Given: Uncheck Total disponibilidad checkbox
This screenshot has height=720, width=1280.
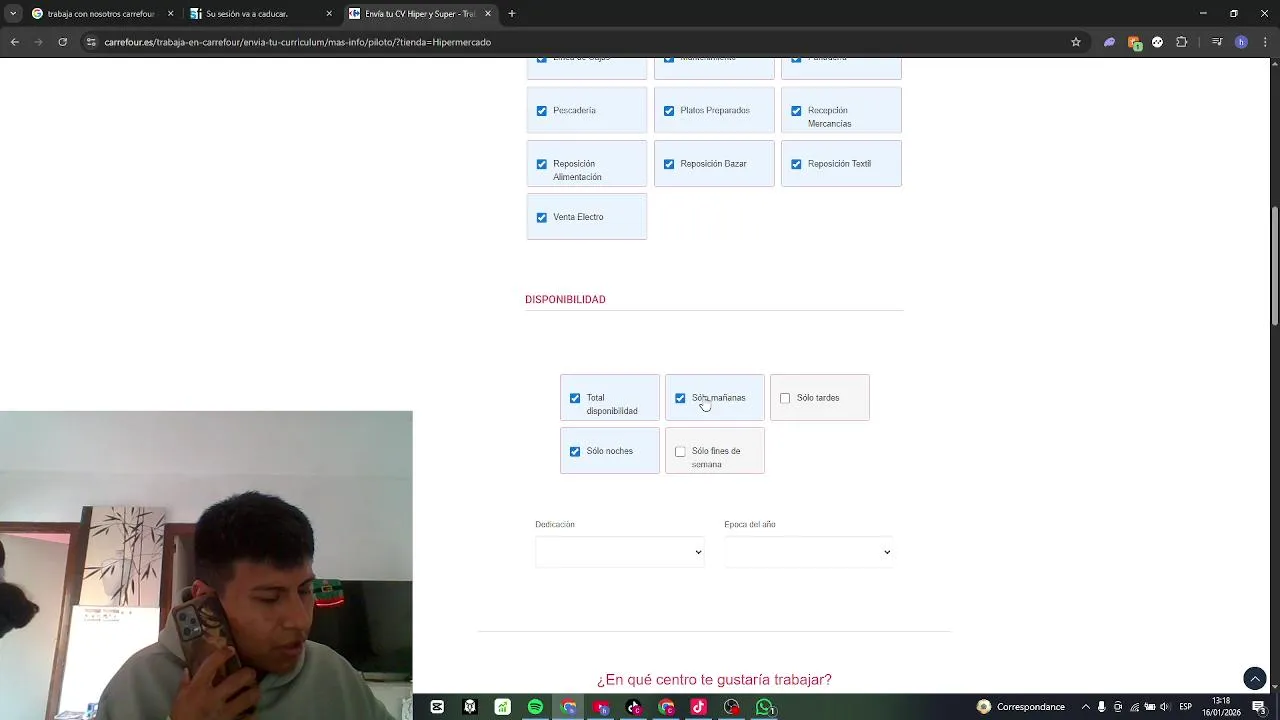Looking at the screenshot, I should pos(575,398).
